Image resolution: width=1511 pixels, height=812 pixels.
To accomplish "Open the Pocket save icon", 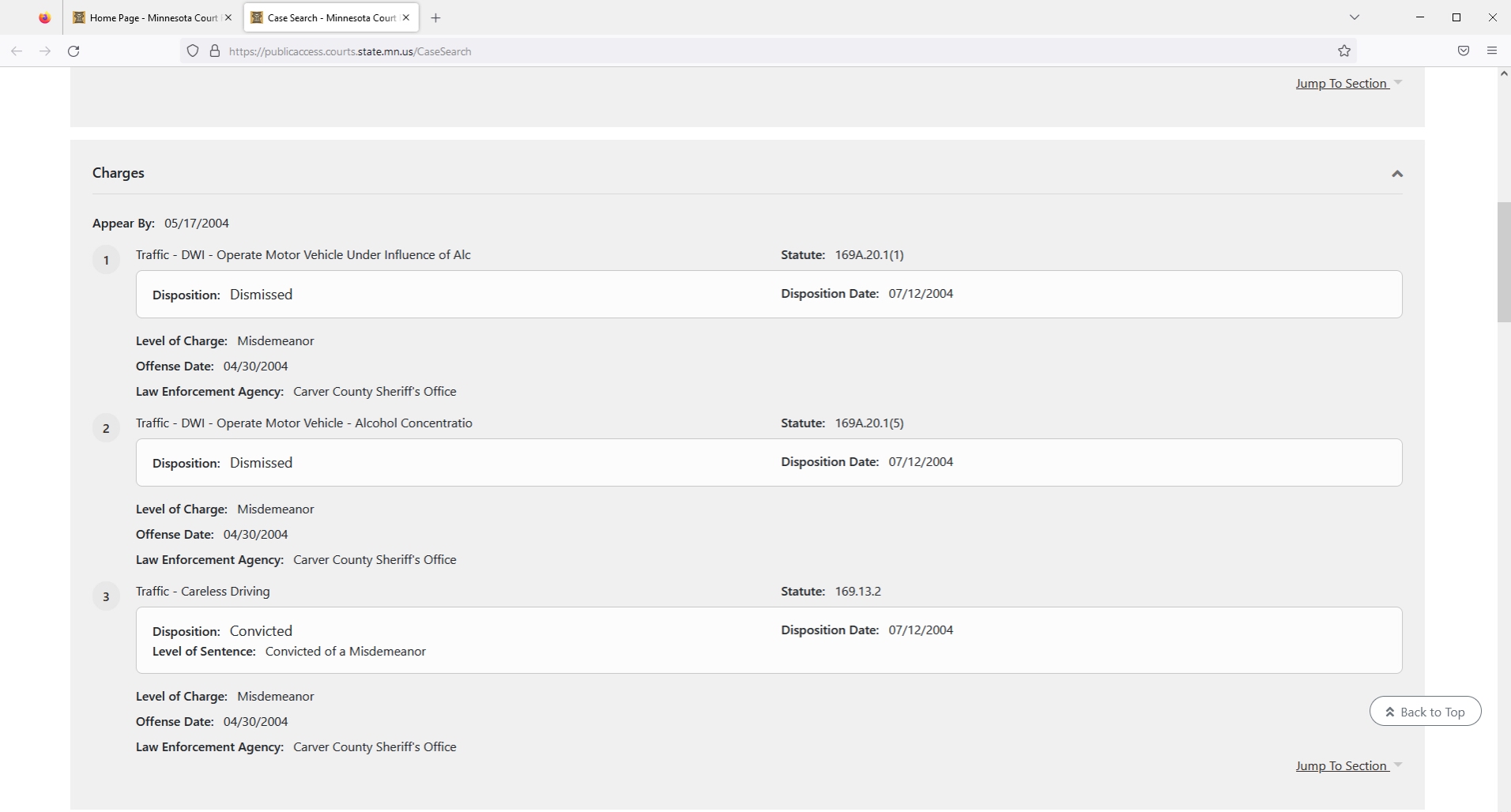I will pyautogui.click(x=1464, y=51).
